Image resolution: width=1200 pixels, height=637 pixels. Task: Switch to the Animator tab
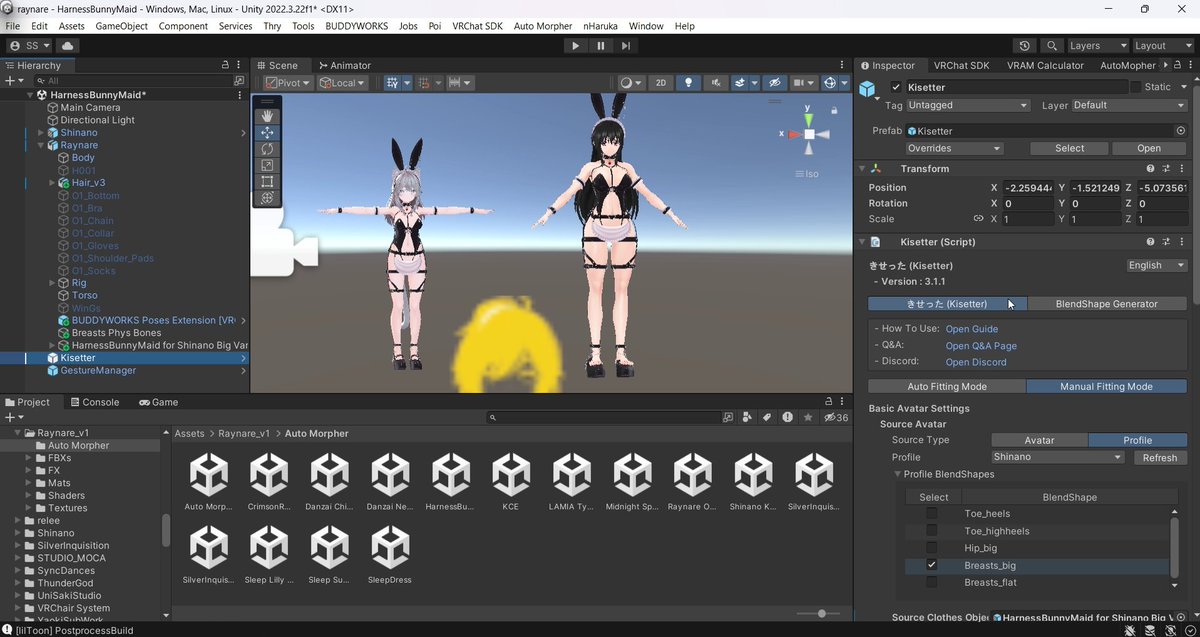343,65
